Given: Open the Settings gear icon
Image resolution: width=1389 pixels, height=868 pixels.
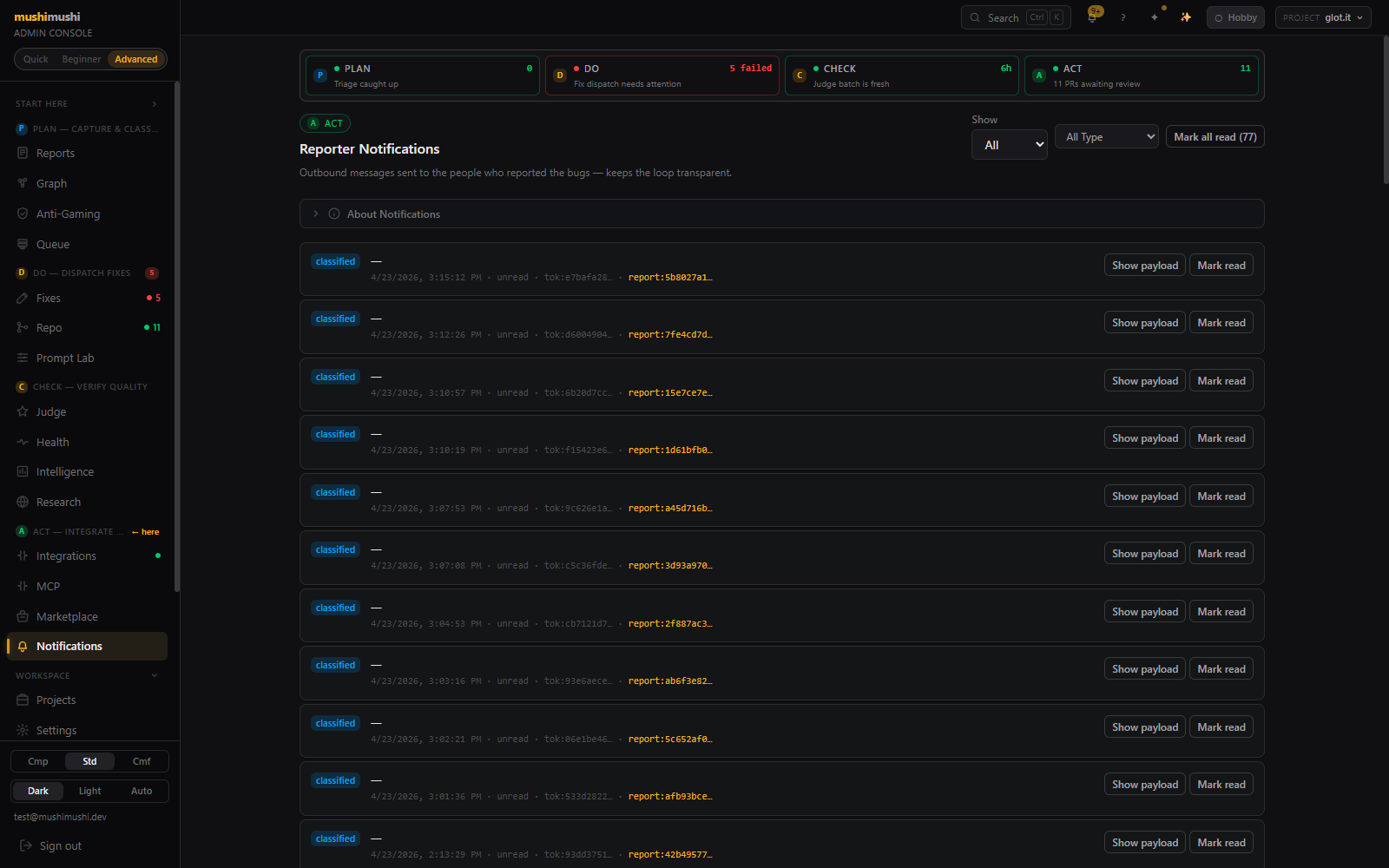Looking at the screenshot, I should pos(23,730).
